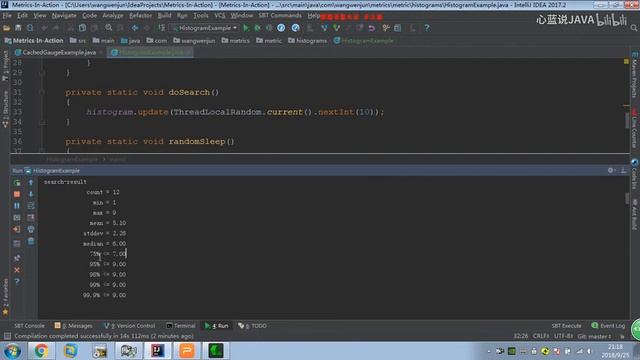Image resolution: width=640 pixels, height=360 pixels.
Task: Open the Refactor menu
Action: [140, 16]
